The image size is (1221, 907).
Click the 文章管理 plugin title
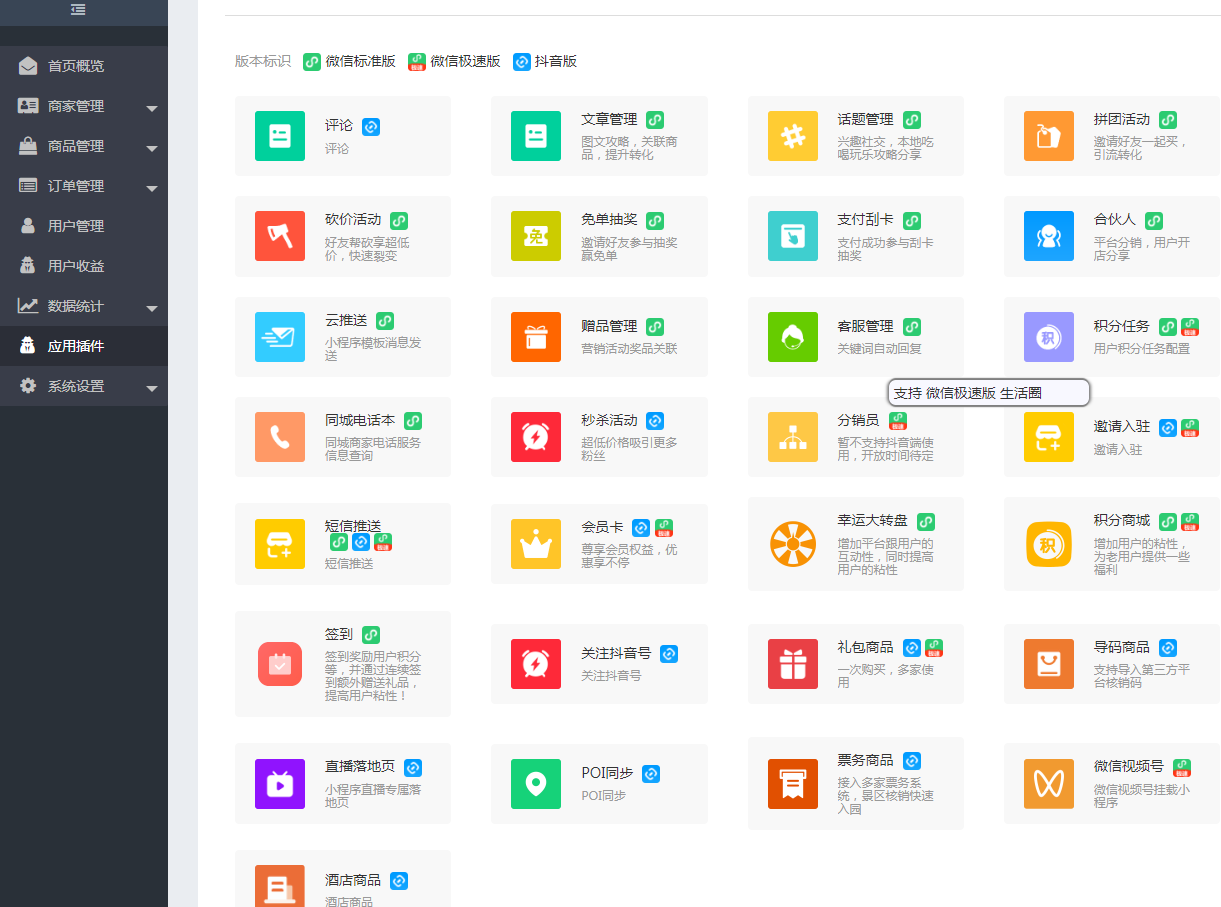click(609, 119)
